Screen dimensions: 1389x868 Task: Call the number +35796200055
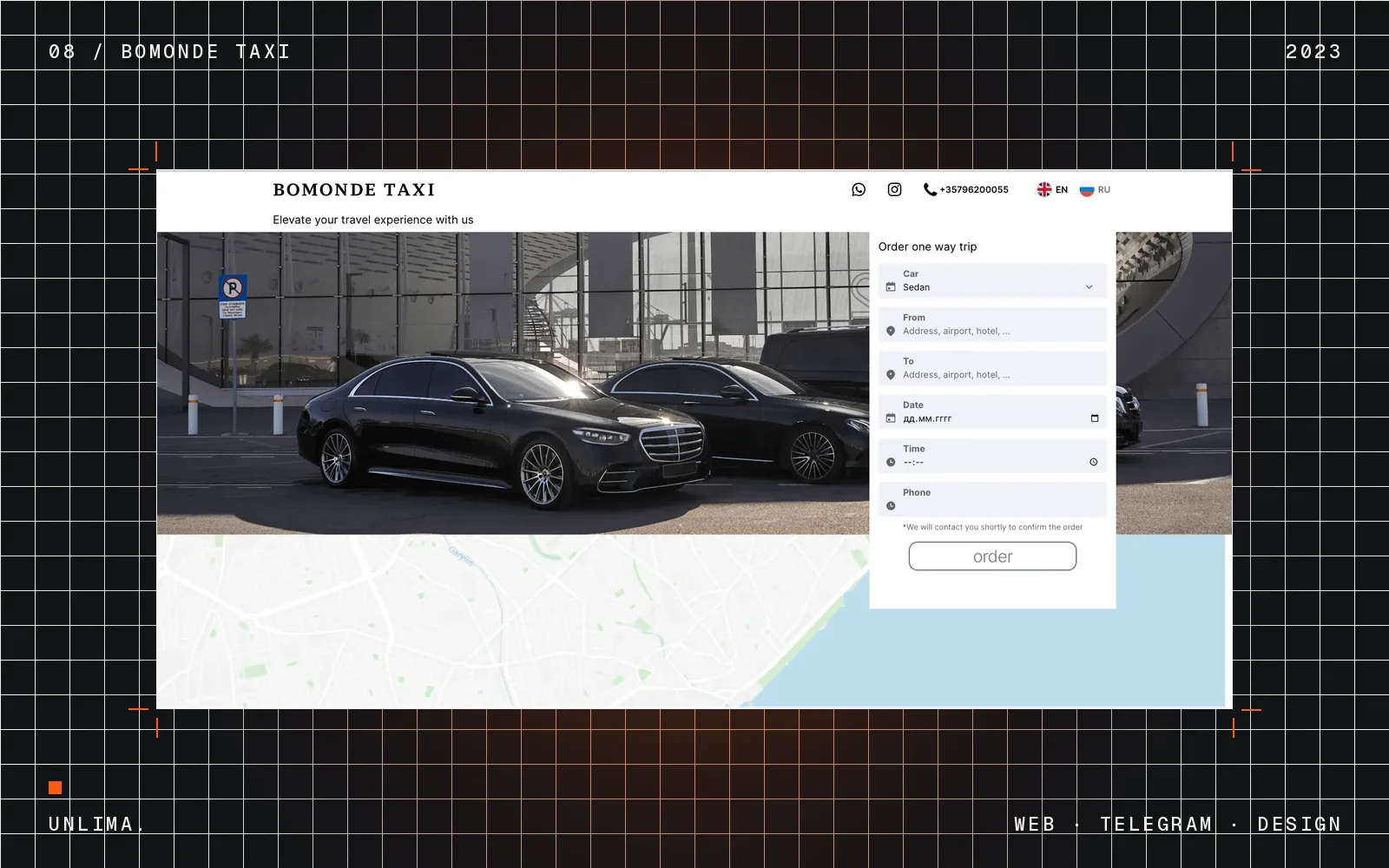click(974, 189)
